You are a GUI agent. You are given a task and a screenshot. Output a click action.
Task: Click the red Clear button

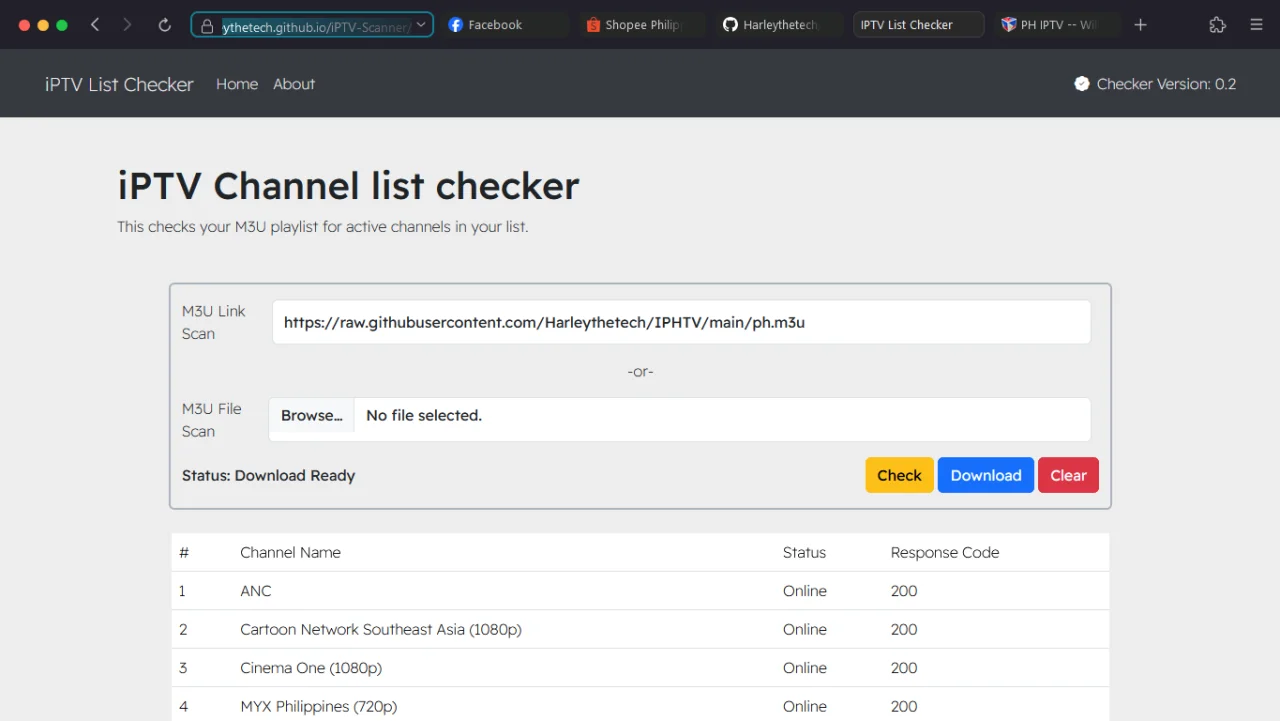pyautogui.click(x=1068, y=475)
